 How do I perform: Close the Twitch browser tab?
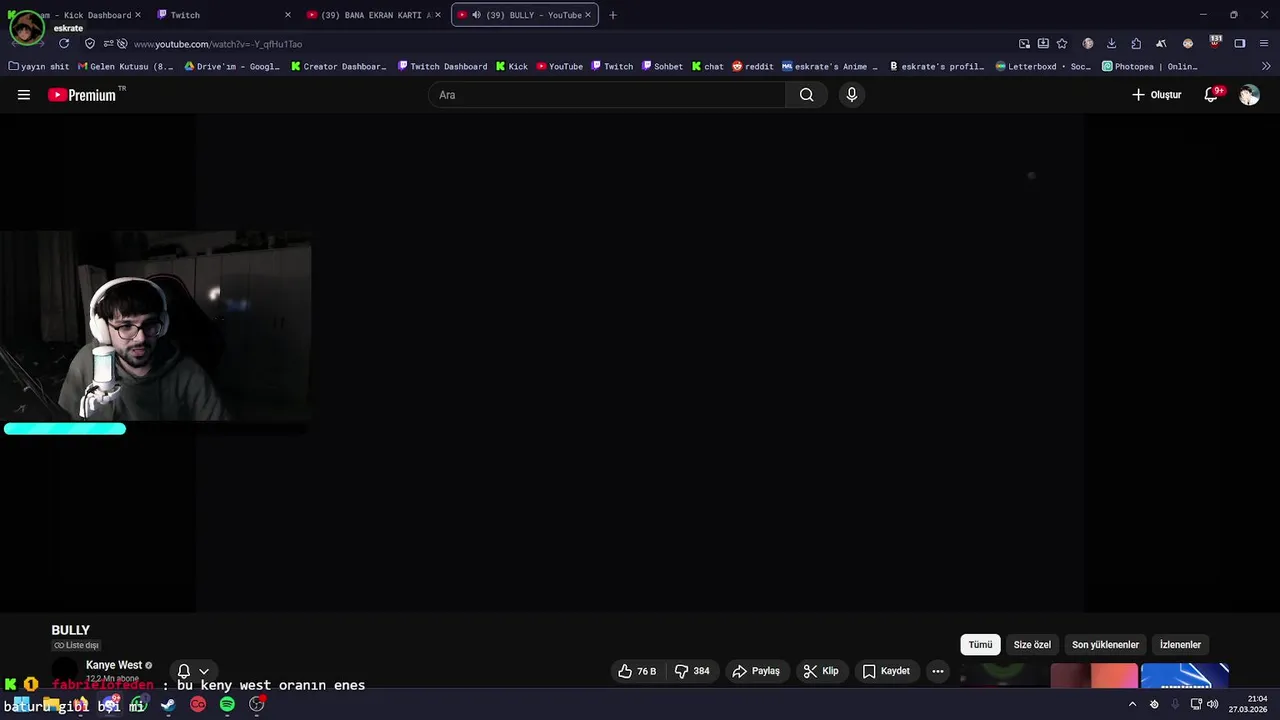coord(288,15)
